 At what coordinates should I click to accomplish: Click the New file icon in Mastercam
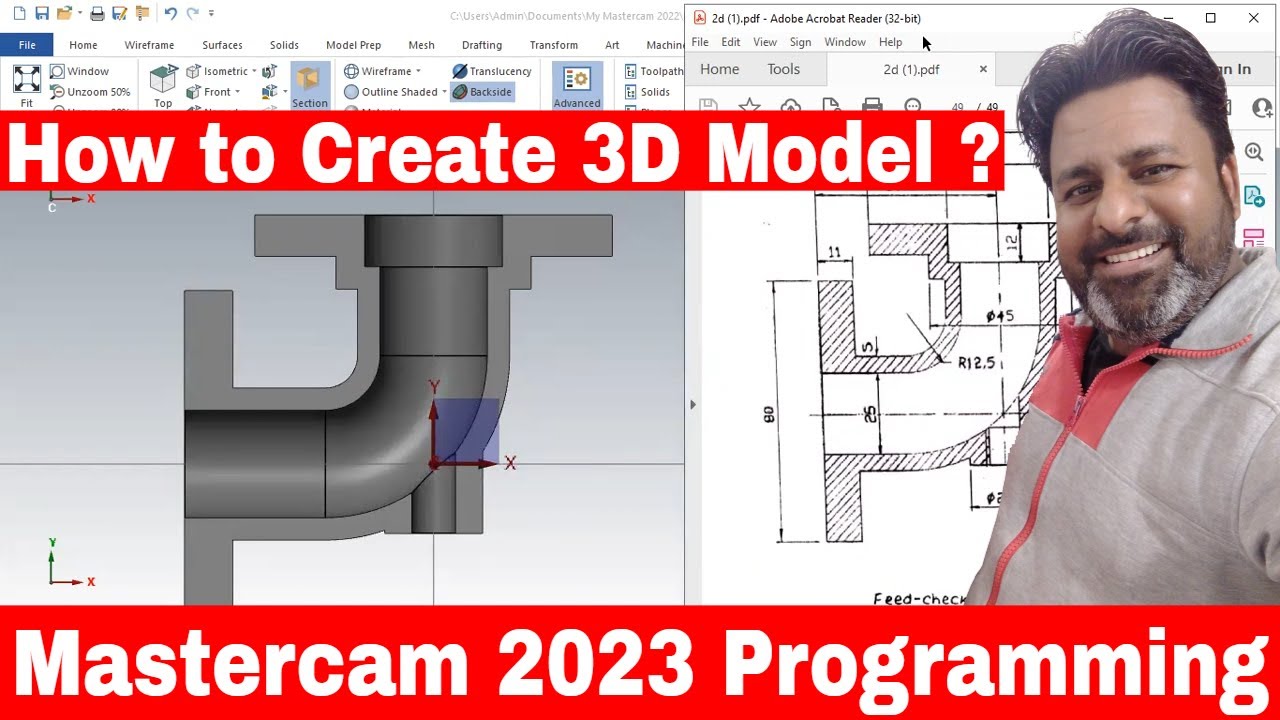click(19, 14)
